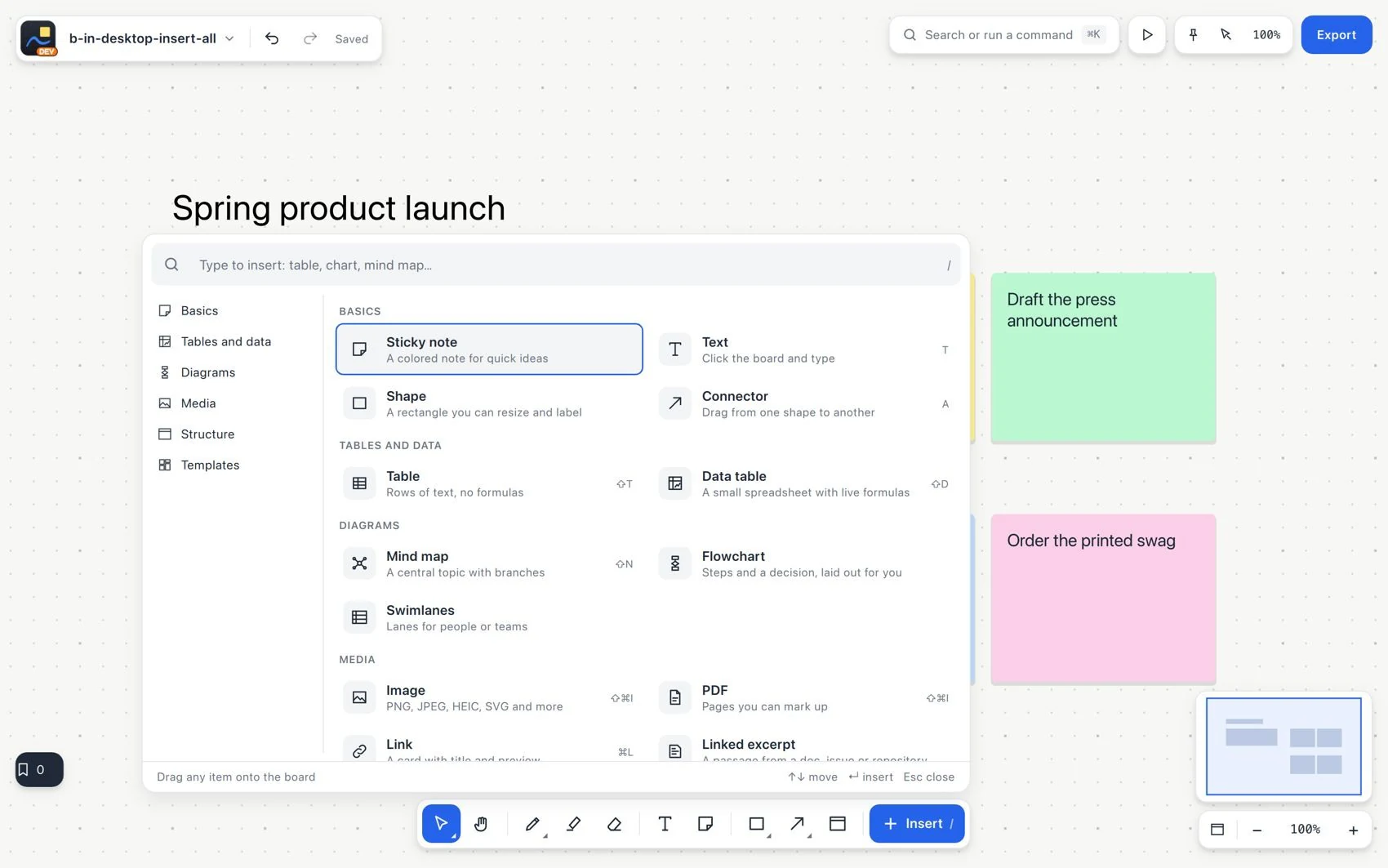Image resolution: width=1388 pixels, height=868 pixels.
Task: Open top-right 100% zoom menu
Action: (1266, 35)
